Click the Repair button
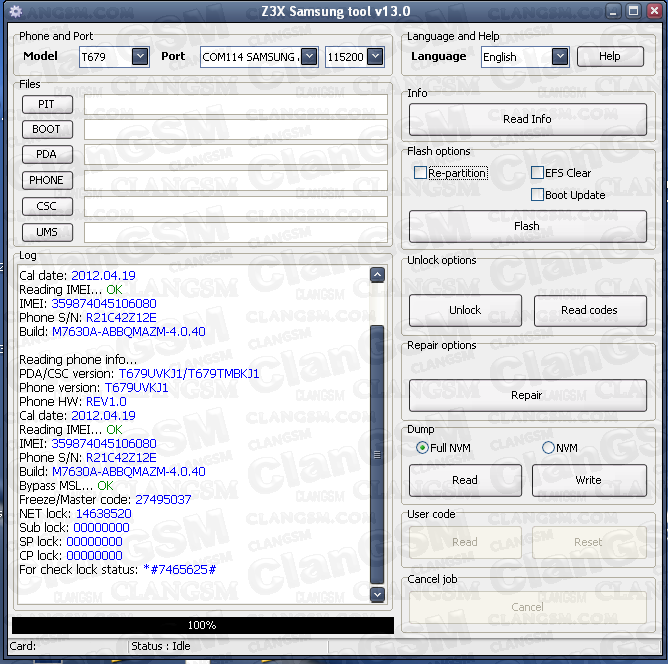The height and width of the screenshot is (664, 668). coord(527,395)
